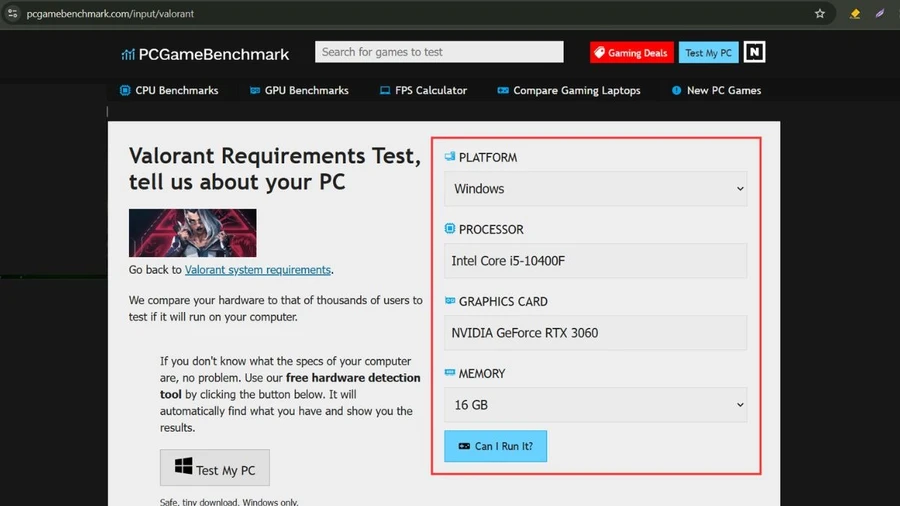This screenshot has width=900, height=506.
Task: Click the yellow highlighter extension icon
Action: (855, 13)
